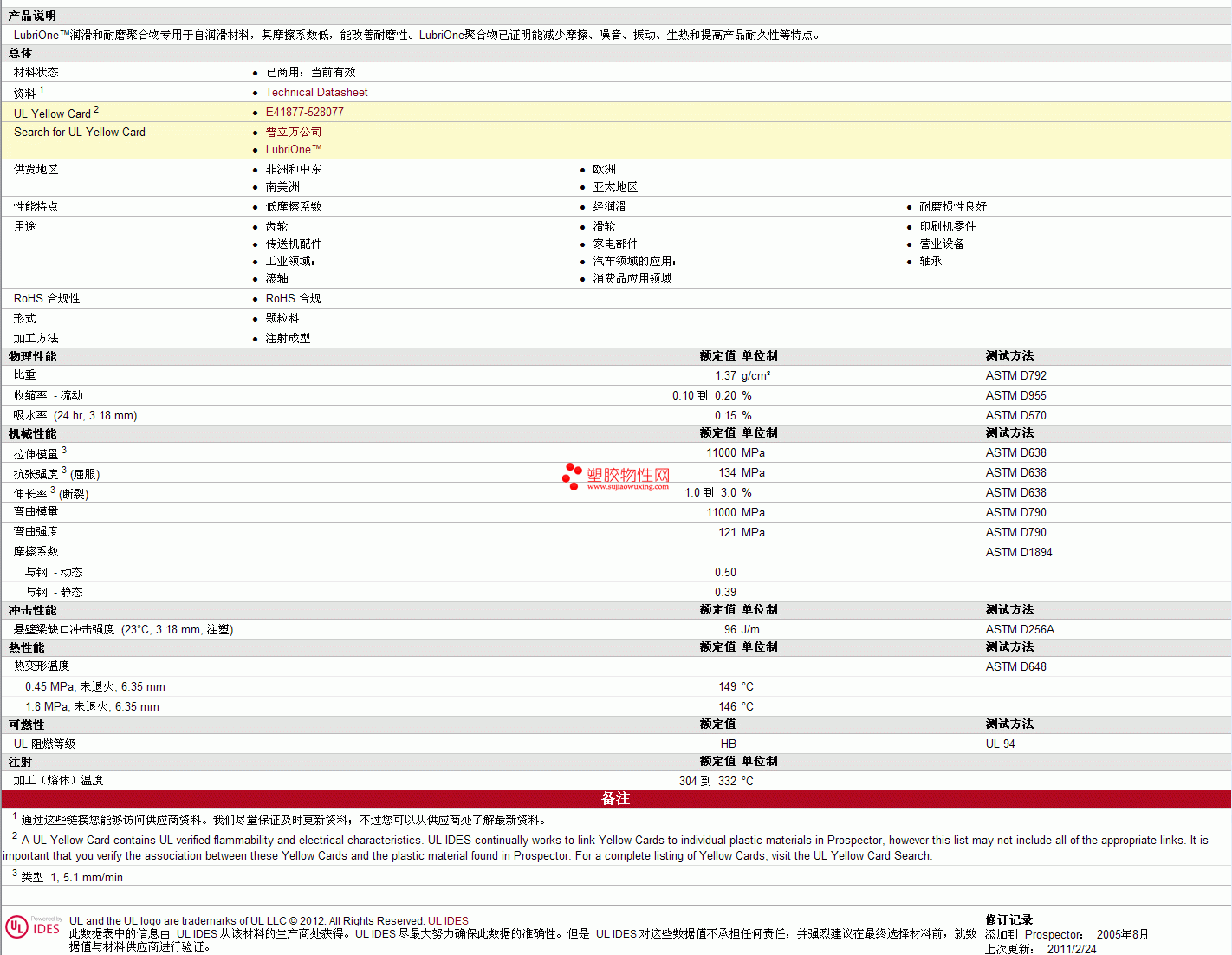The image size is (1232, 955).
Task: Click the form value 颗粒料
Action: click(282, 318)
